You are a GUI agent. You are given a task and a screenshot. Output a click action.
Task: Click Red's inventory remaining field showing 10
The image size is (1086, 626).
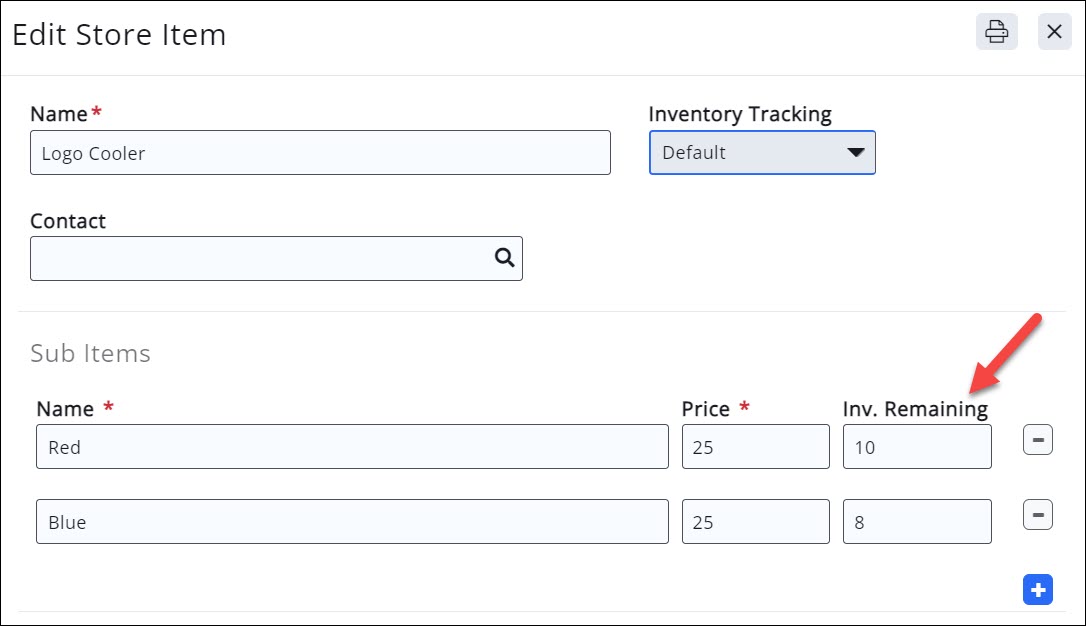[x=917, y=447]
